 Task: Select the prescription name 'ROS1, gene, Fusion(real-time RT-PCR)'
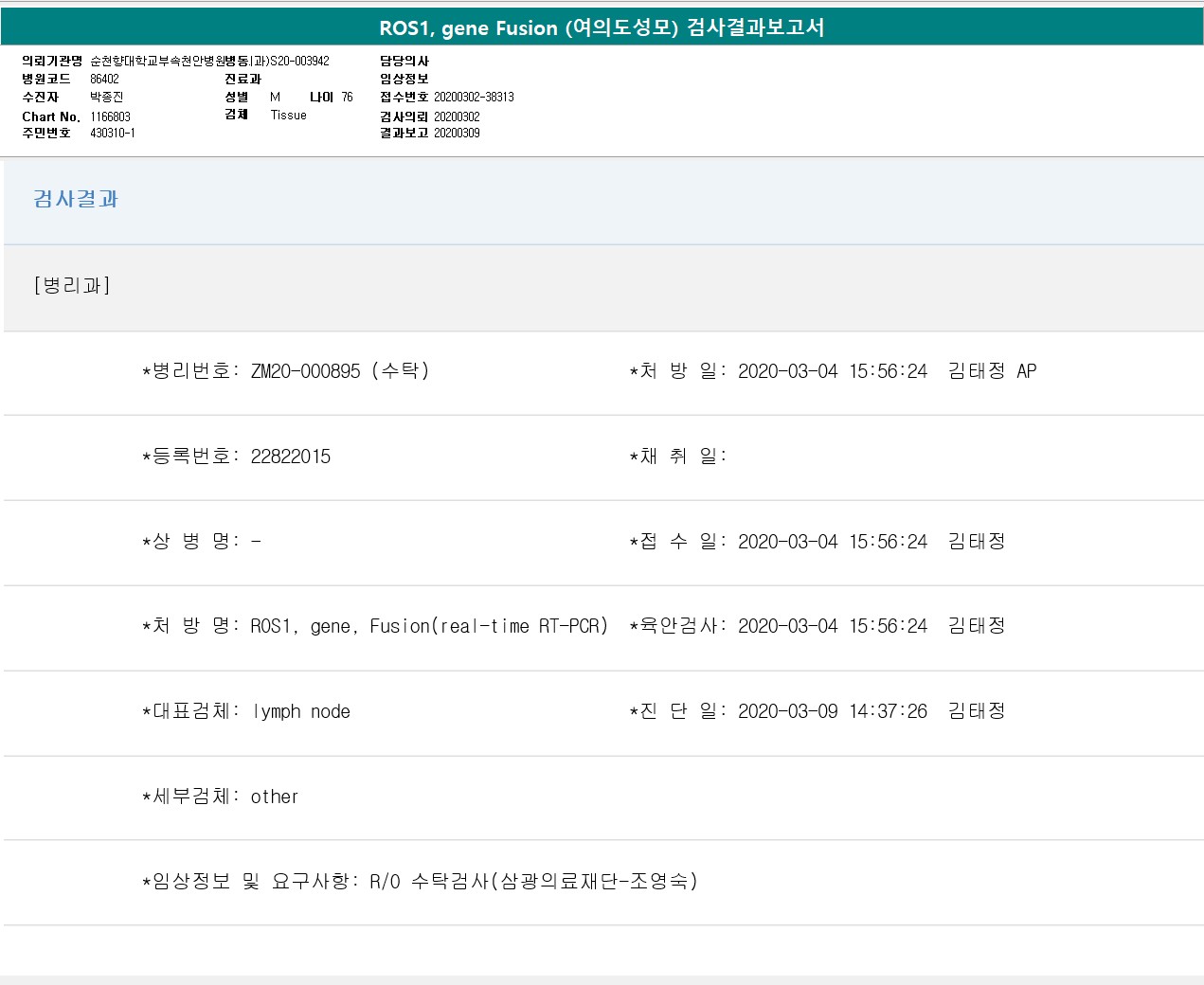click(x=429, y=626)
